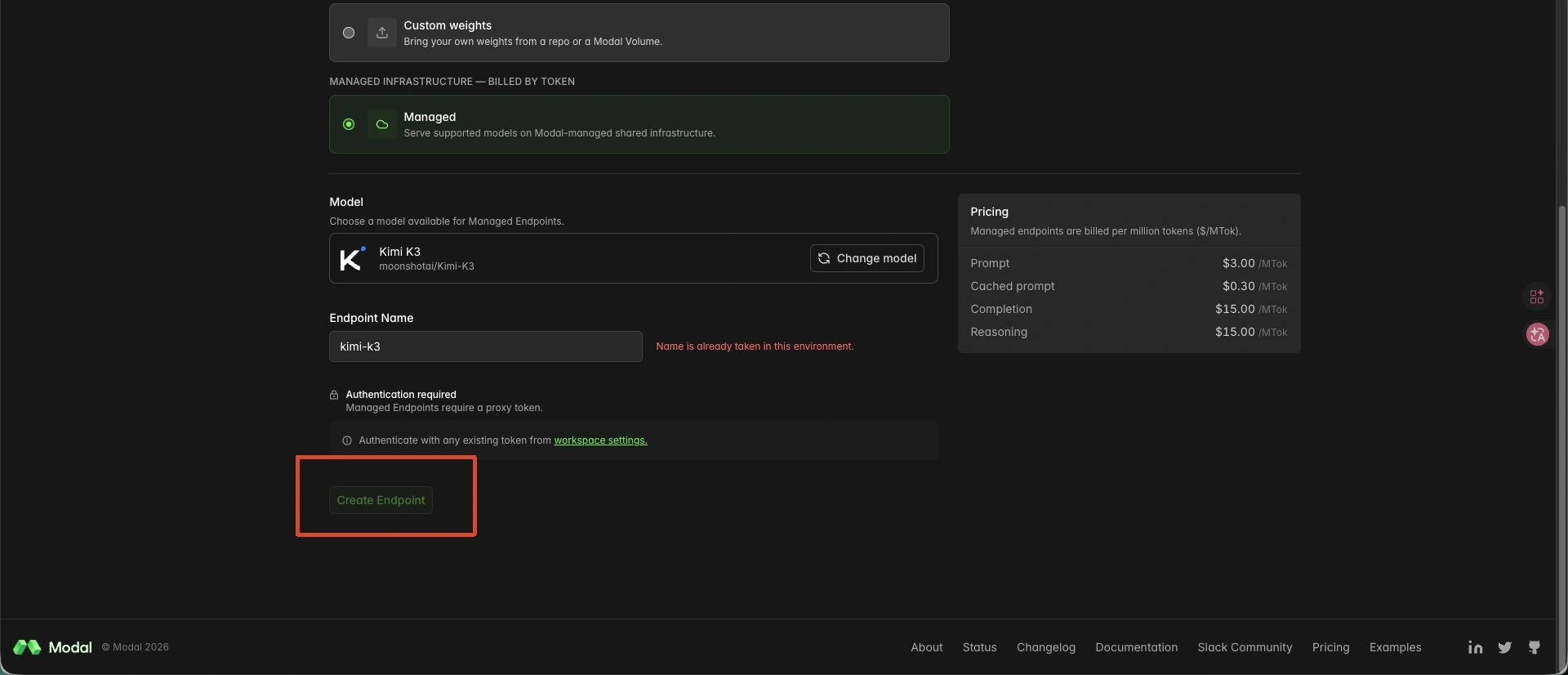The width and height of the screenshot is (1568, 675).
Task: Open Changelog in the footer
Action: click(x=1045, y=647)
